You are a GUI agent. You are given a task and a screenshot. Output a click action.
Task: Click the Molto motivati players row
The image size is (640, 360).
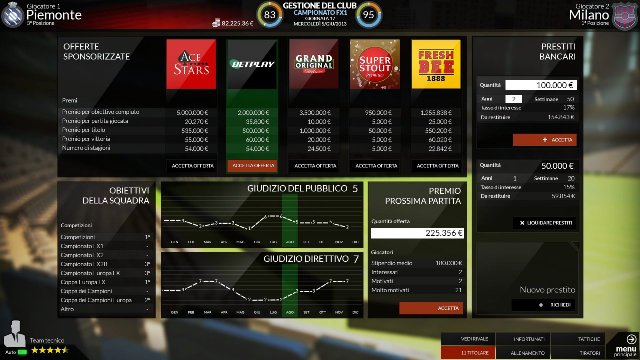417,290
